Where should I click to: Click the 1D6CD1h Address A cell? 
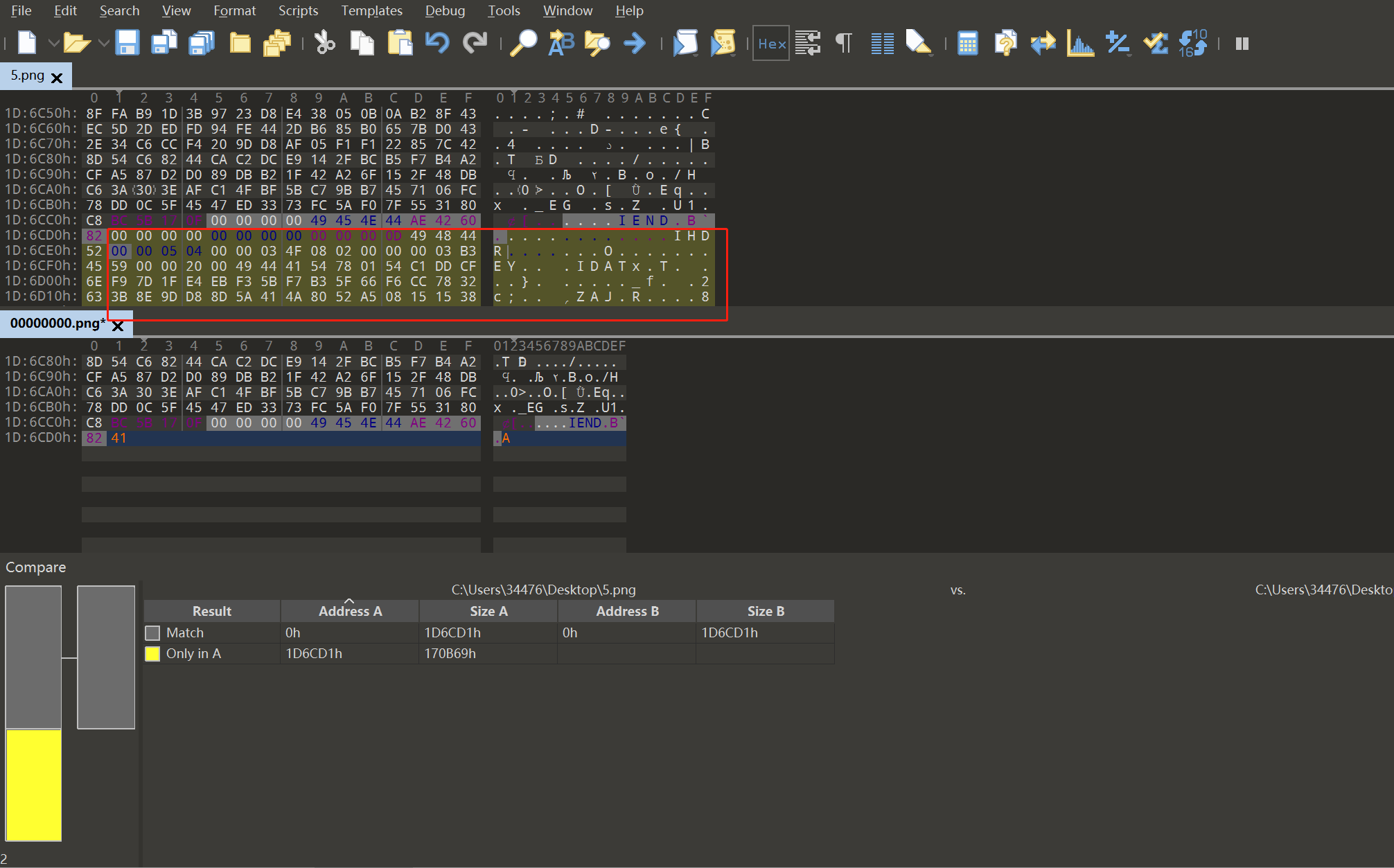point(314,653)
